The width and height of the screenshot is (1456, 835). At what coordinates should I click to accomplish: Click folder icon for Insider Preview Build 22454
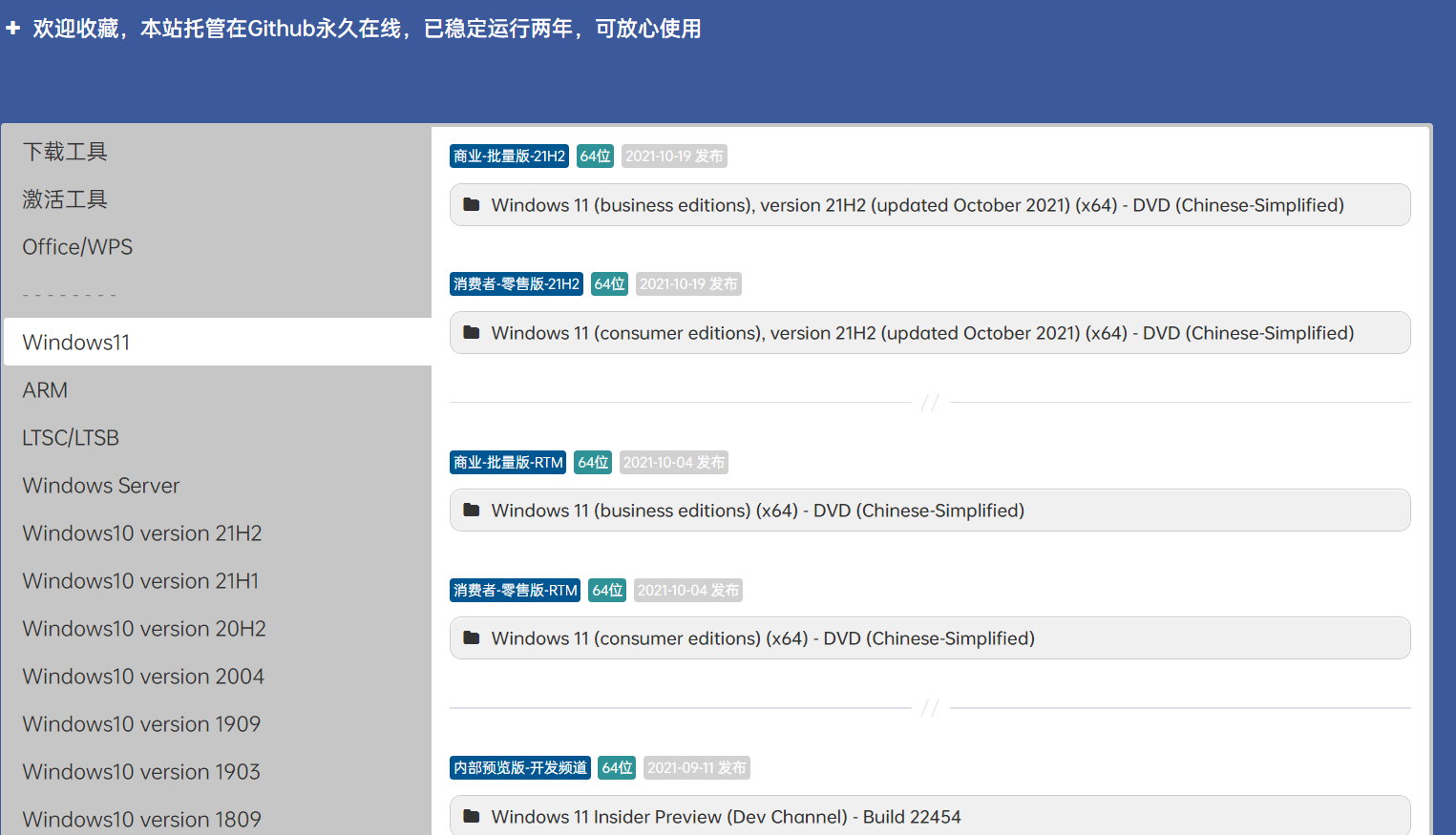point(472,816)
